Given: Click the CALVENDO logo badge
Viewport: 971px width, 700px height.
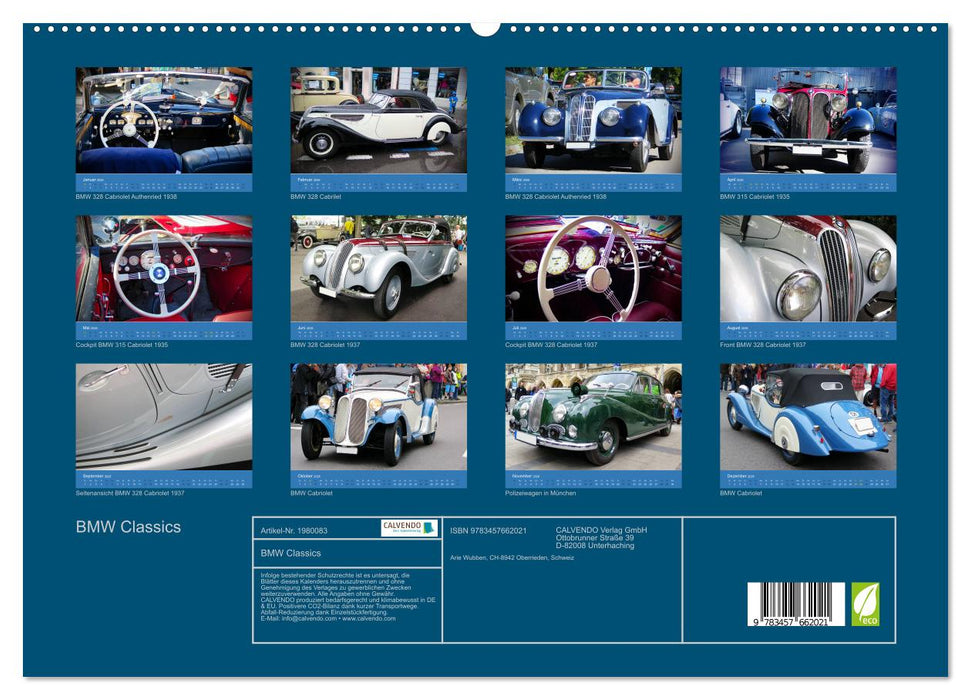Looking at the screenshot, I should (409, 528).
